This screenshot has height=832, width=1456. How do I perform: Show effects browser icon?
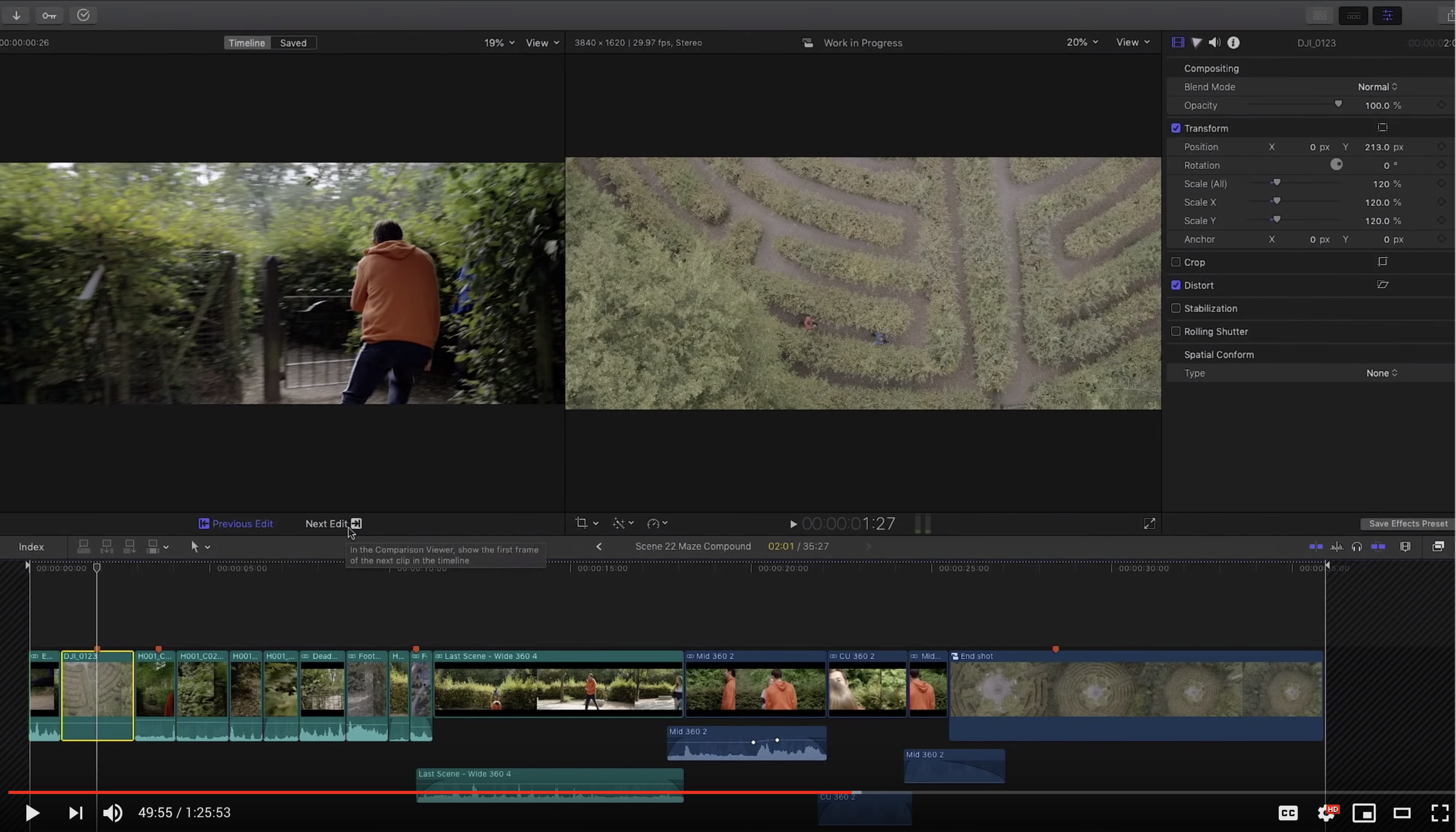(1438, 547)
